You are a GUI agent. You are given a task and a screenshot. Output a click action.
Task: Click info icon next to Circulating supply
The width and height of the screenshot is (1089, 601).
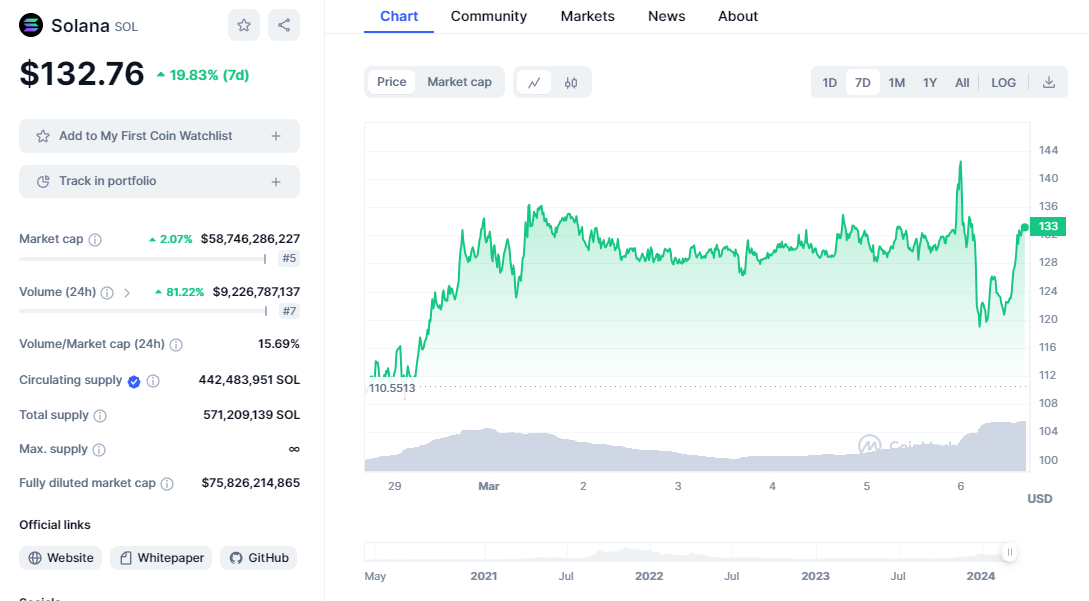click(153, 381)
